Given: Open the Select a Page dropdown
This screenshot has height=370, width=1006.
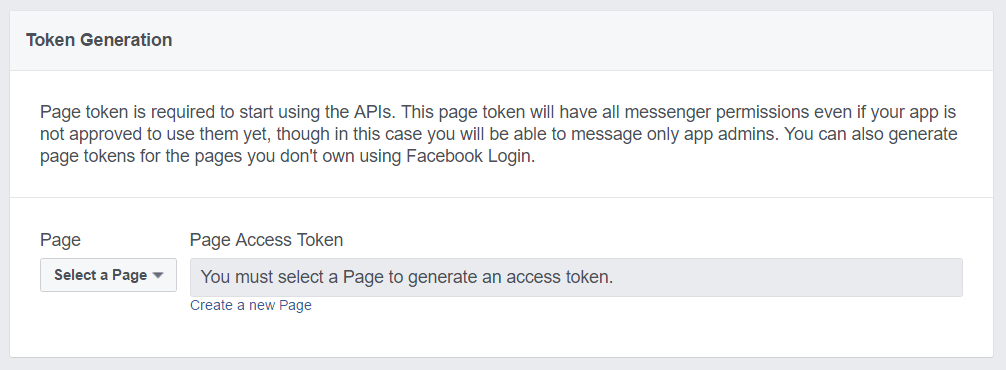Looking at the screenshot, I should [x=108, y=275].
